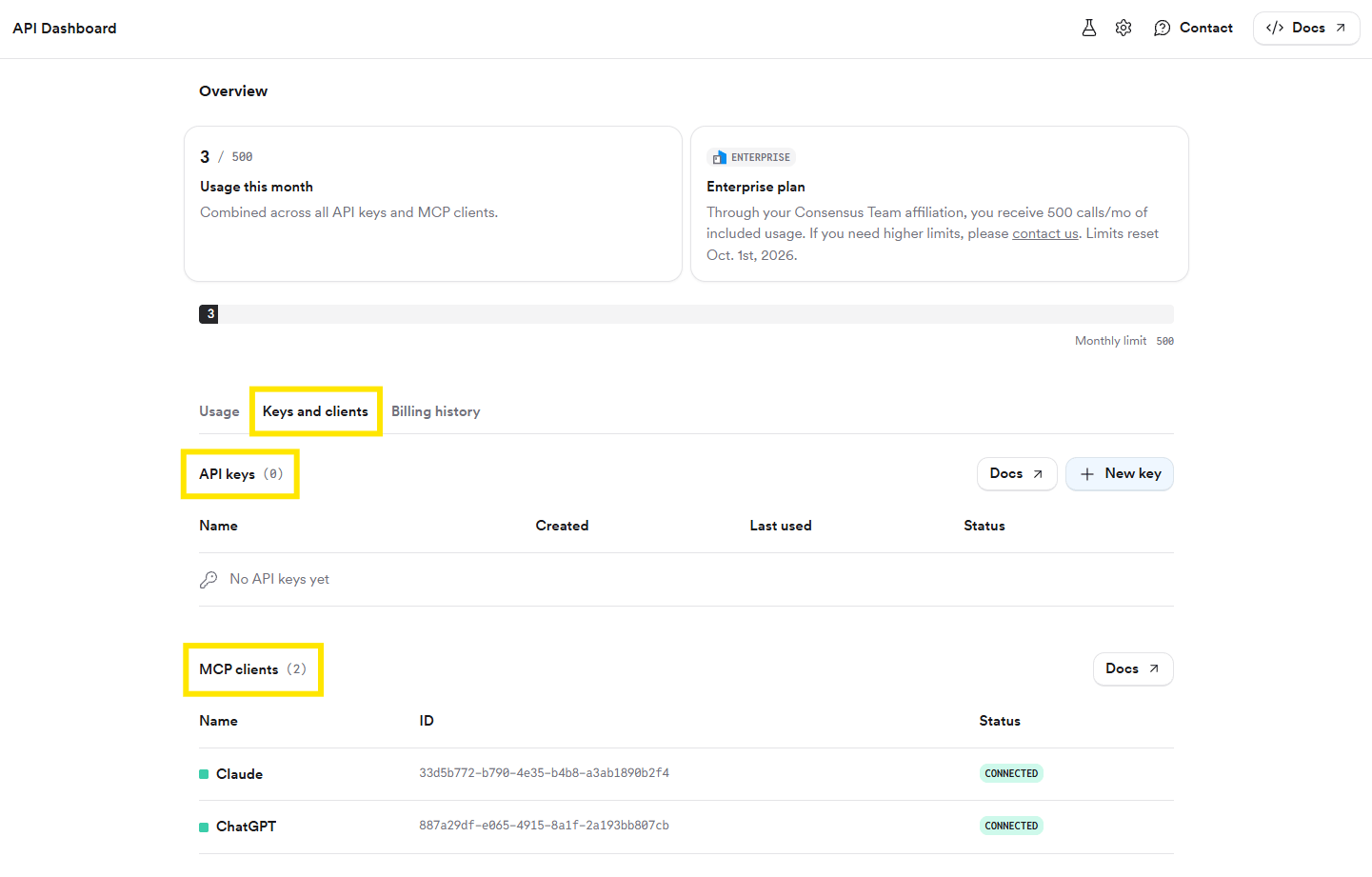Open the Billing history tab
The height and width of the screenshot is (877, 1372).
click(x=436, y=411)
